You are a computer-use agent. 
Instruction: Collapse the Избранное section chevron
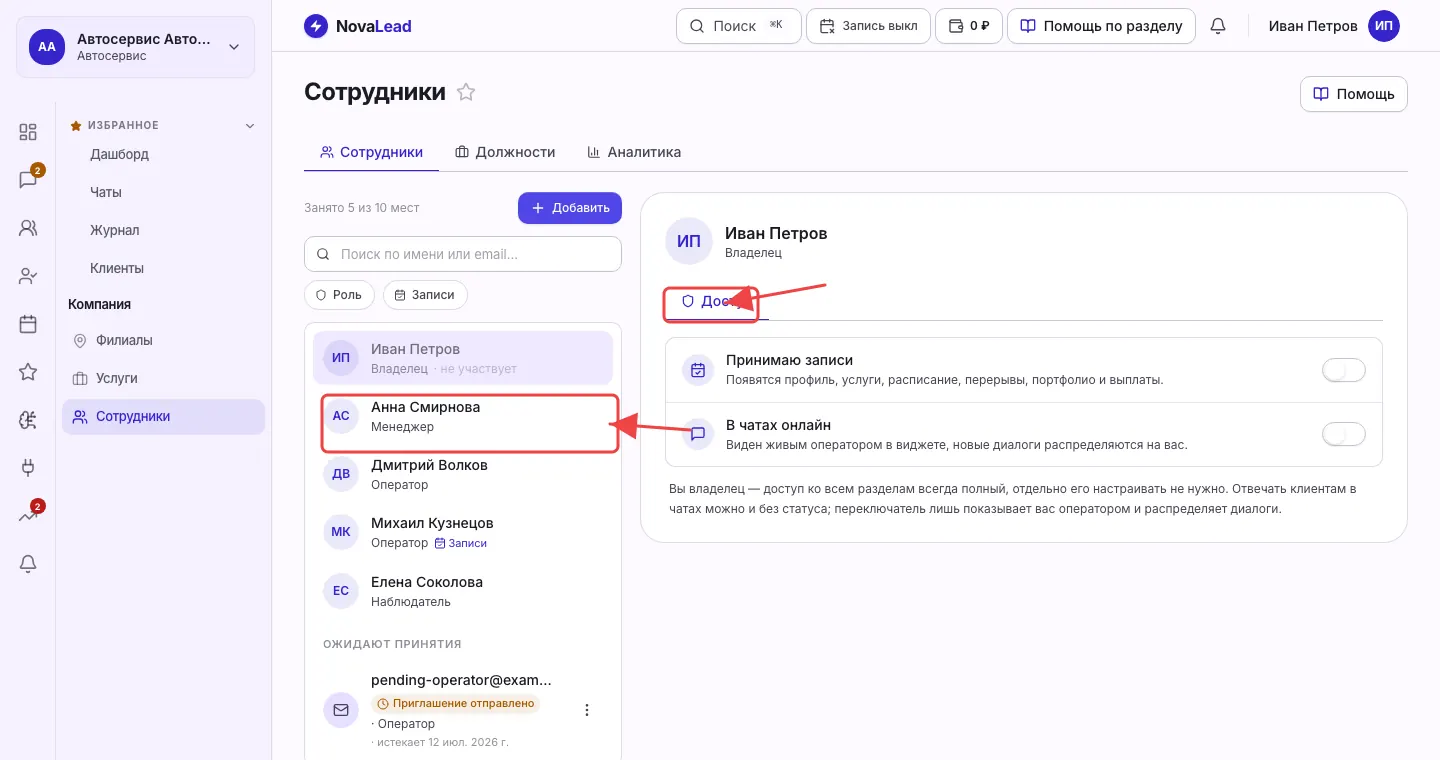[250, 126]
